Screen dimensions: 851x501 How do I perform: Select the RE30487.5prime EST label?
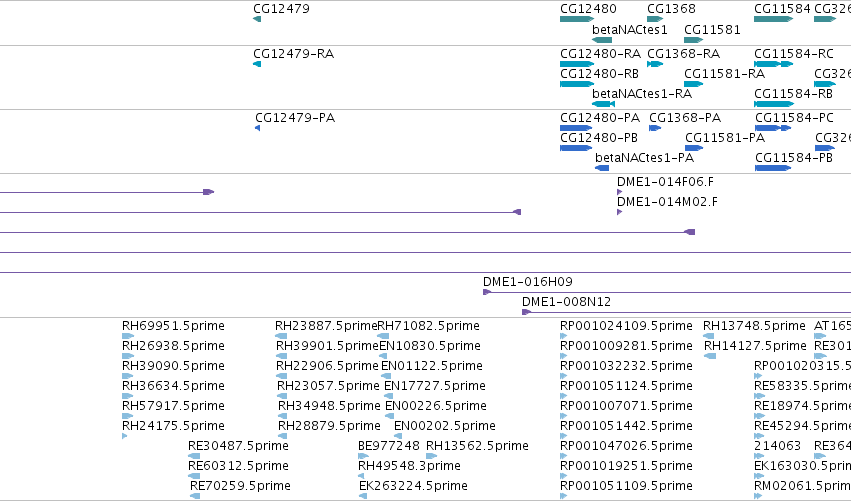[x=238, y=446]
